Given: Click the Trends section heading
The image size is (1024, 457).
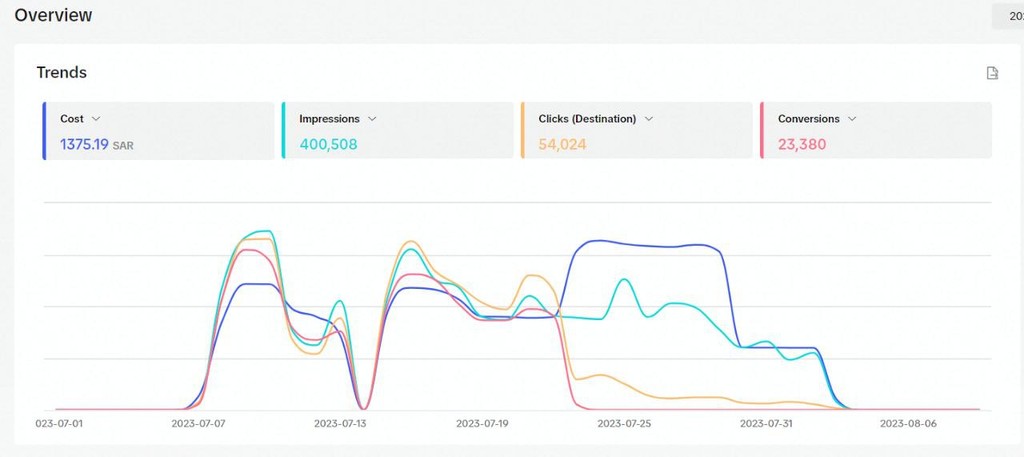Looking at the screenshot, I should pyautogui.click(x=61, y=73).
